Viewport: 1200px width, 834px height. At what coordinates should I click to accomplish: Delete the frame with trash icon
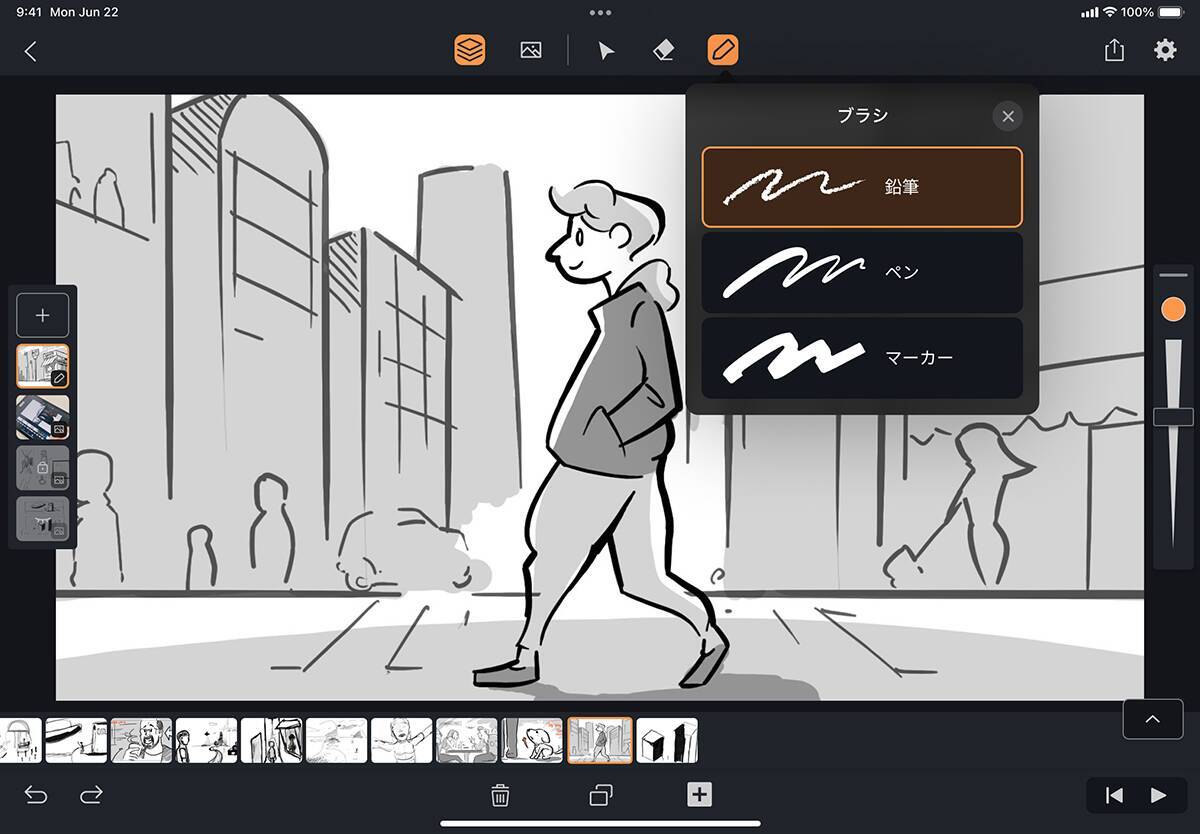(x=500, y=795)
